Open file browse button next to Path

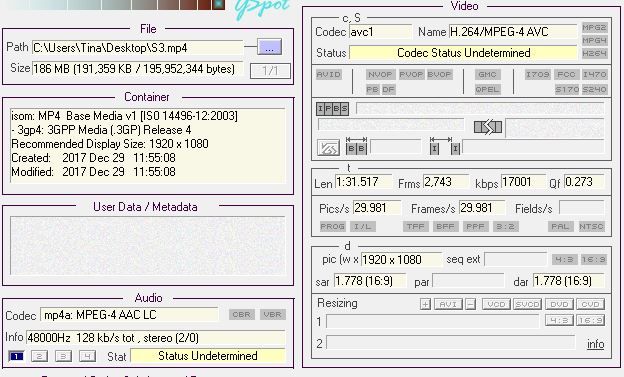click(x=269, y=47)
